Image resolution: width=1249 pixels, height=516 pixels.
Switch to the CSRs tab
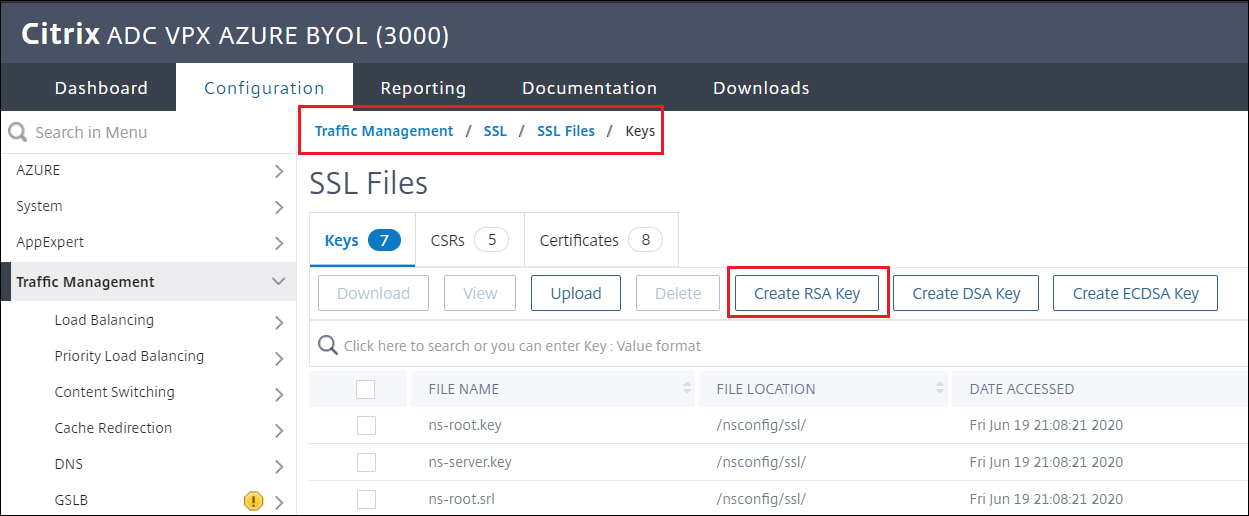(x=469, y=240)
